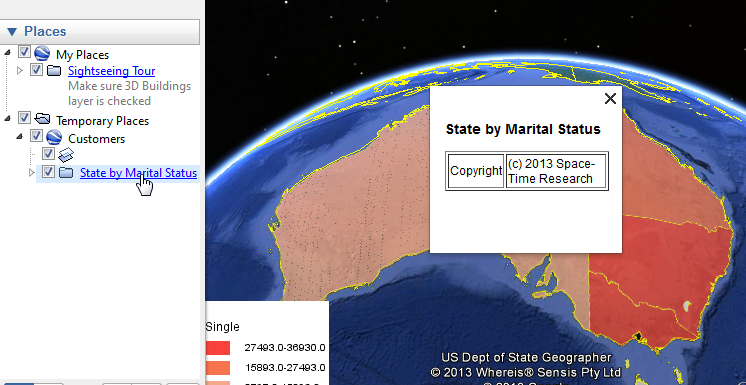Open the Sightseeing Tour link
746x385 pixels.
click(x=112, y=71)
